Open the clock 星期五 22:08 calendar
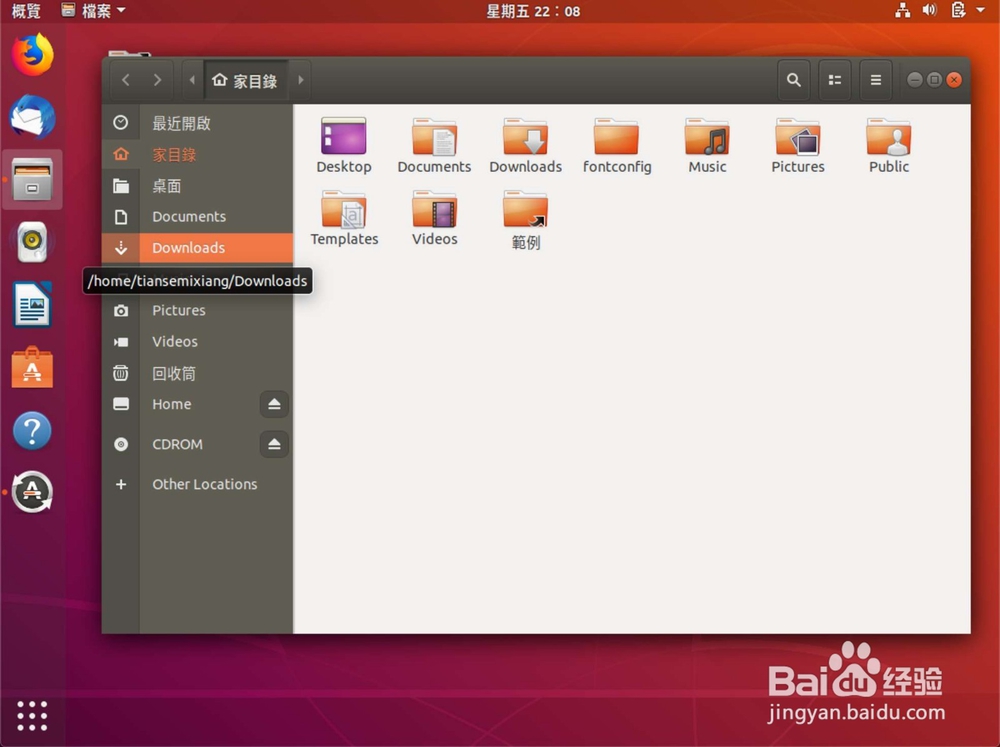Viewport: 1000px width, 747px height. coord(533,11)
